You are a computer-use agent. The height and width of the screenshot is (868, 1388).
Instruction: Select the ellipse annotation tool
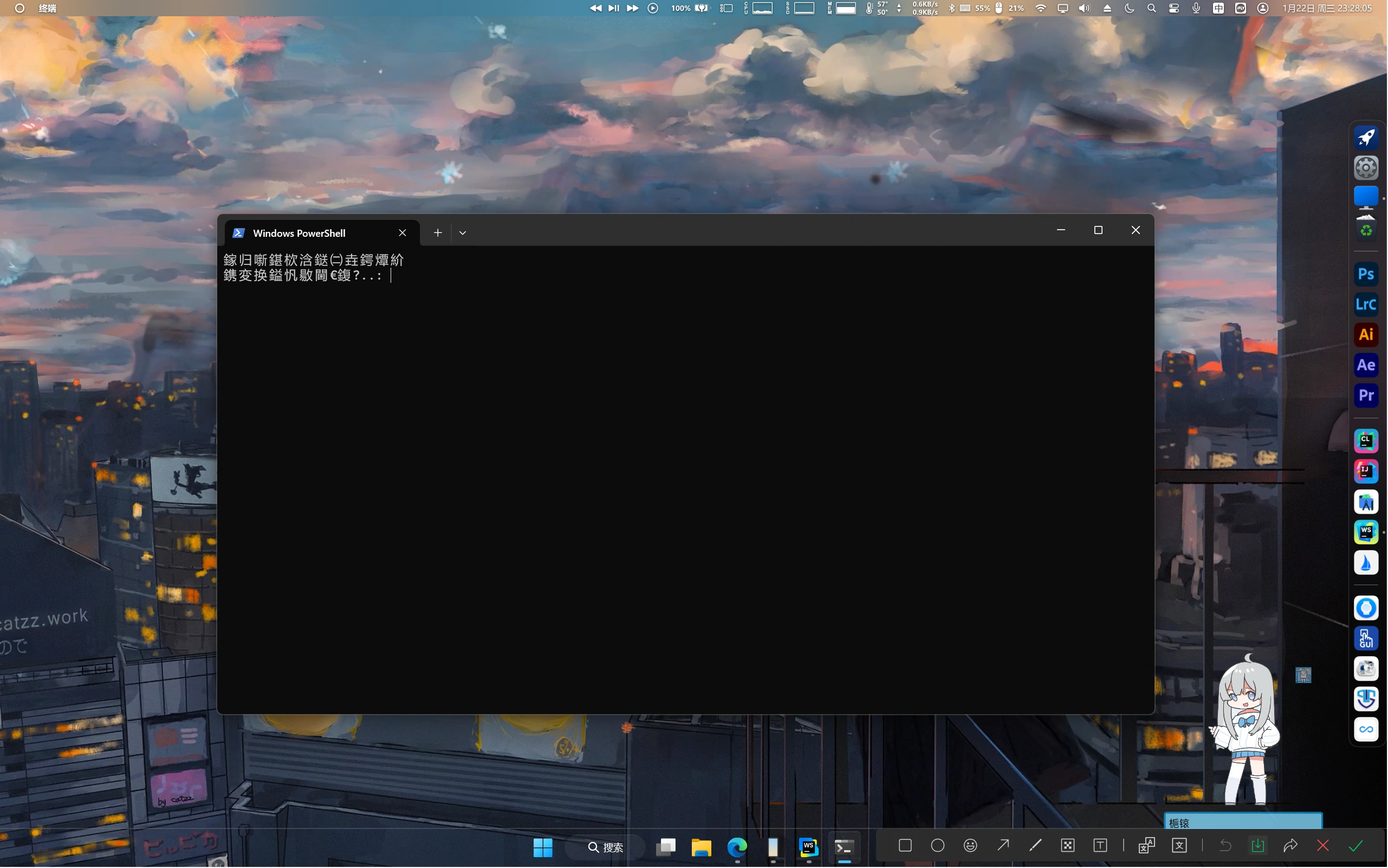pos(938,846)
